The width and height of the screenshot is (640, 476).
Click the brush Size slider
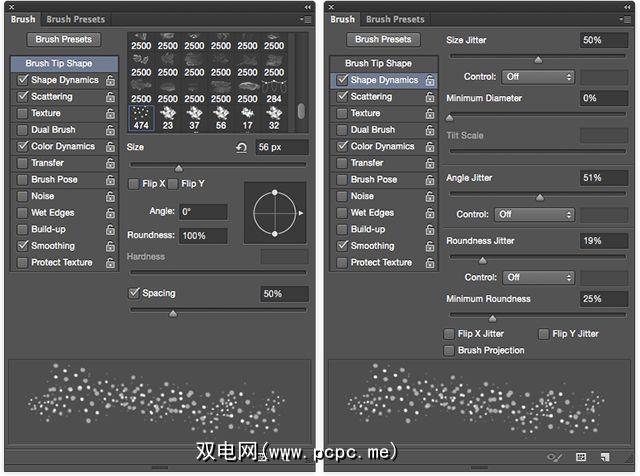218,165
